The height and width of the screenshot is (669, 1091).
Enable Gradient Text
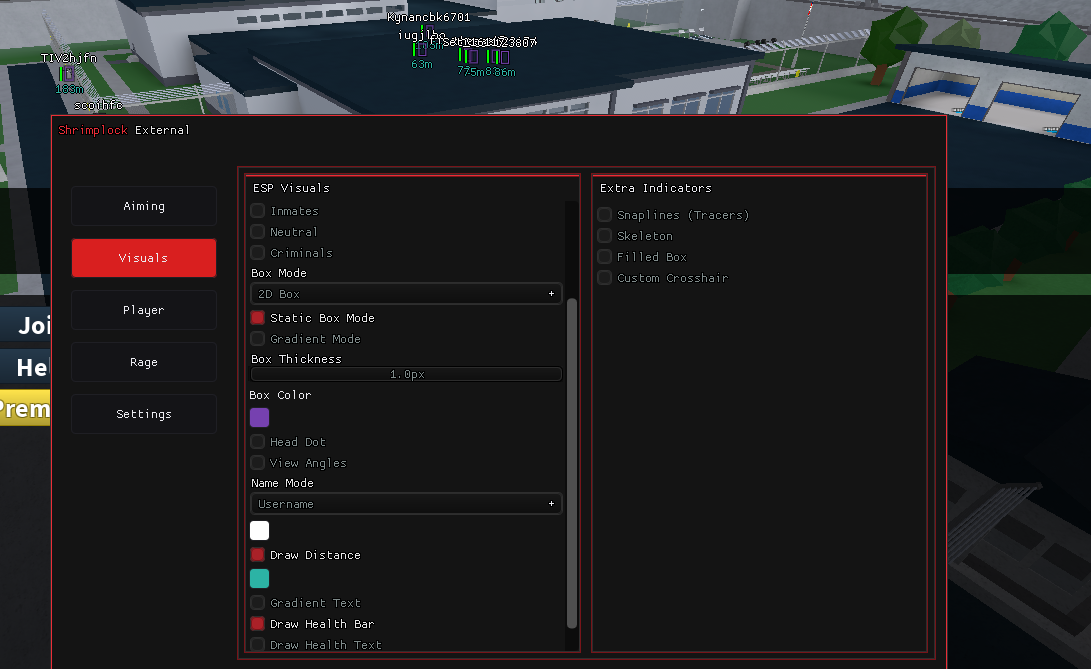(x=257, y=602)
